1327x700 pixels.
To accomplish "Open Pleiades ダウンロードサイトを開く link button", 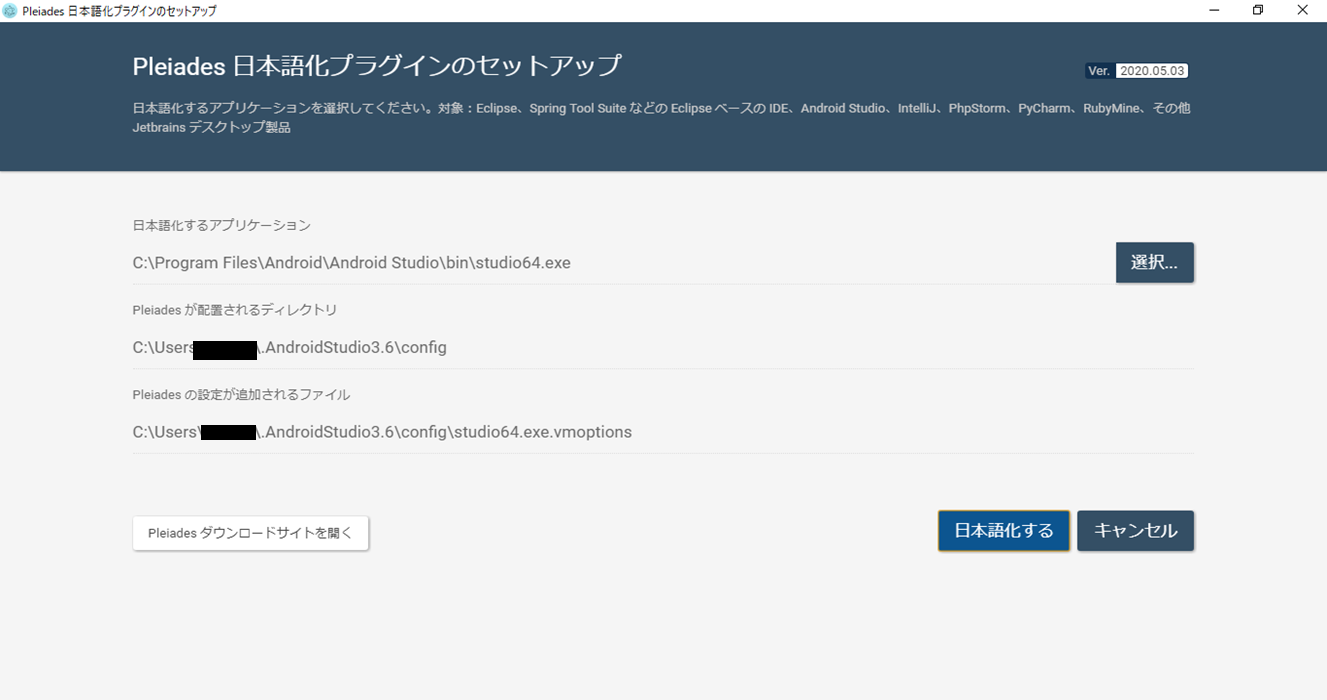I will 250,533.
